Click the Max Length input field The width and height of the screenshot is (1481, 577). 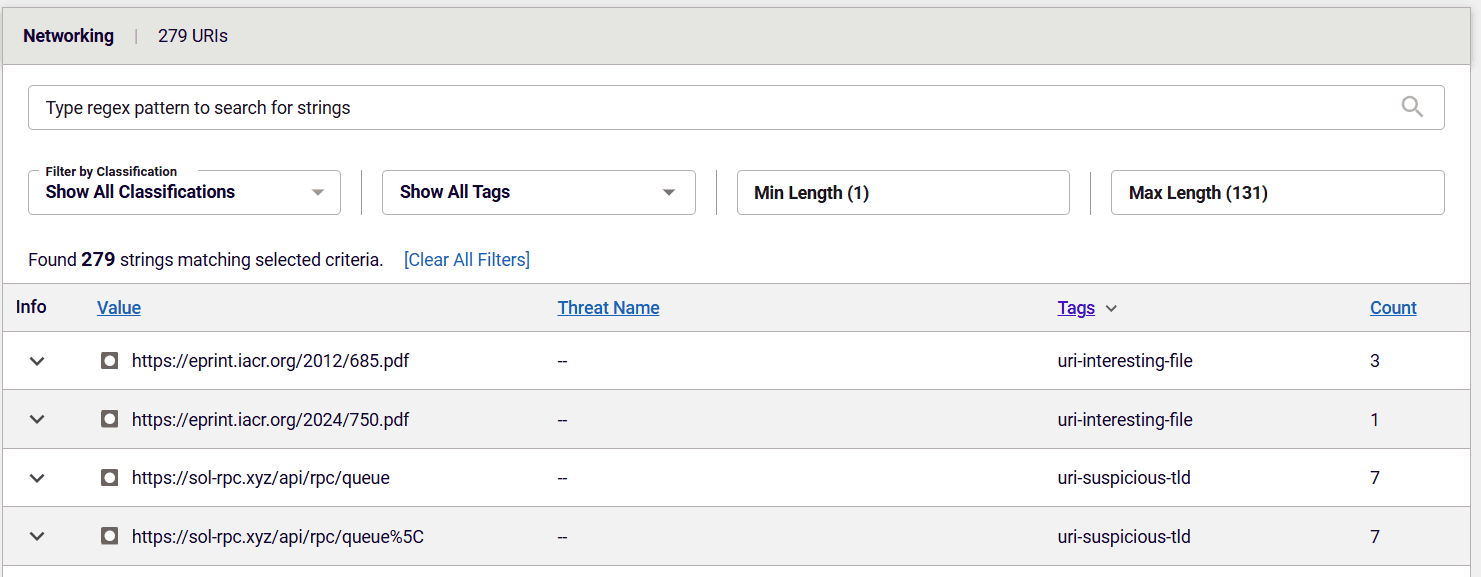pyautogui.click(x=1278, y=192)
